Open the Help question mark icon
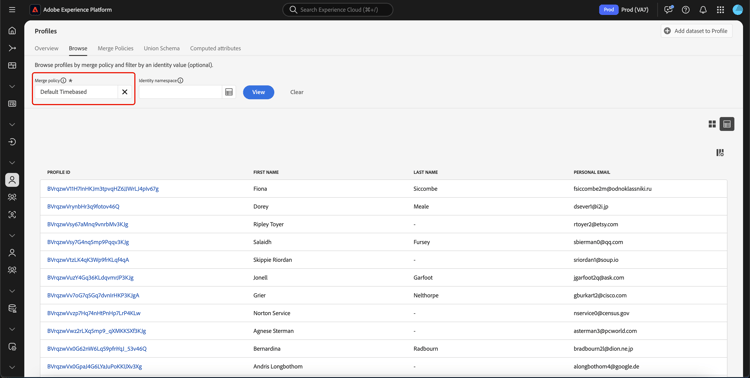The width and height of the screenshot is (750, 378). pyautogui.click(x=685, y=10)
